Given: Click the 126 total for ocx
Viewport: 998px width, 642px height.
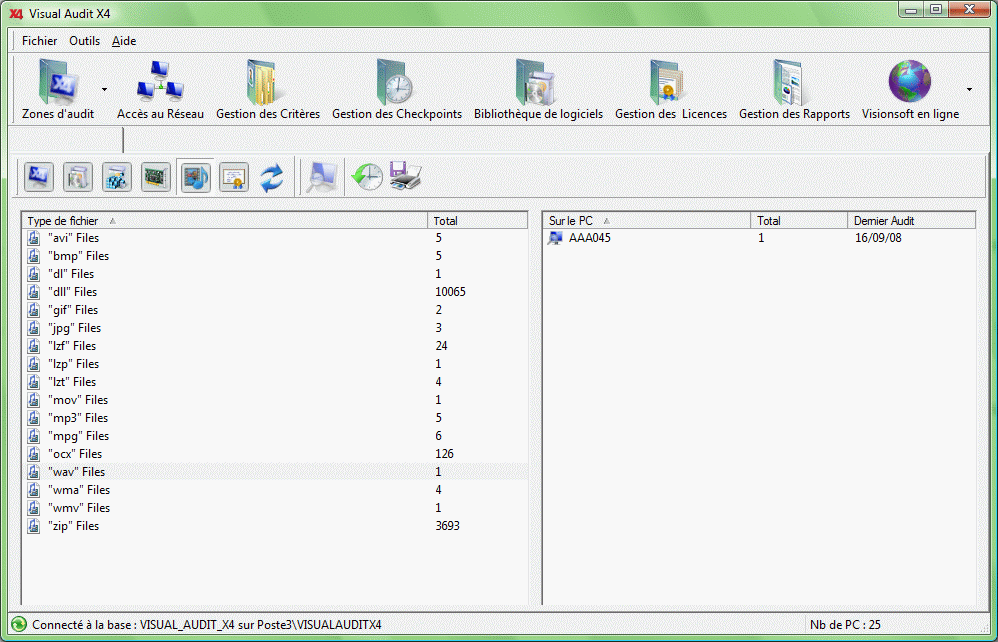Looking at the screenshot, I should [444, 454].
